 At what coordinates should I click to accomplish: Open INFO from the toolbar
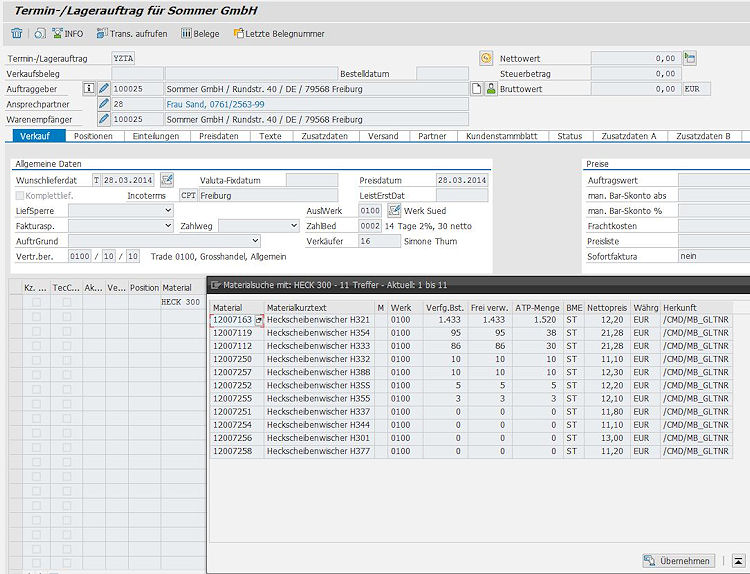[x=67, y=33]
